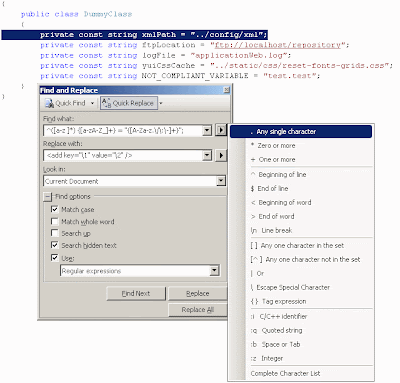Click NOT_COMPLIANT_VARIABLE in the code
This screenshot has width=400, height=383.
[195, 76]
